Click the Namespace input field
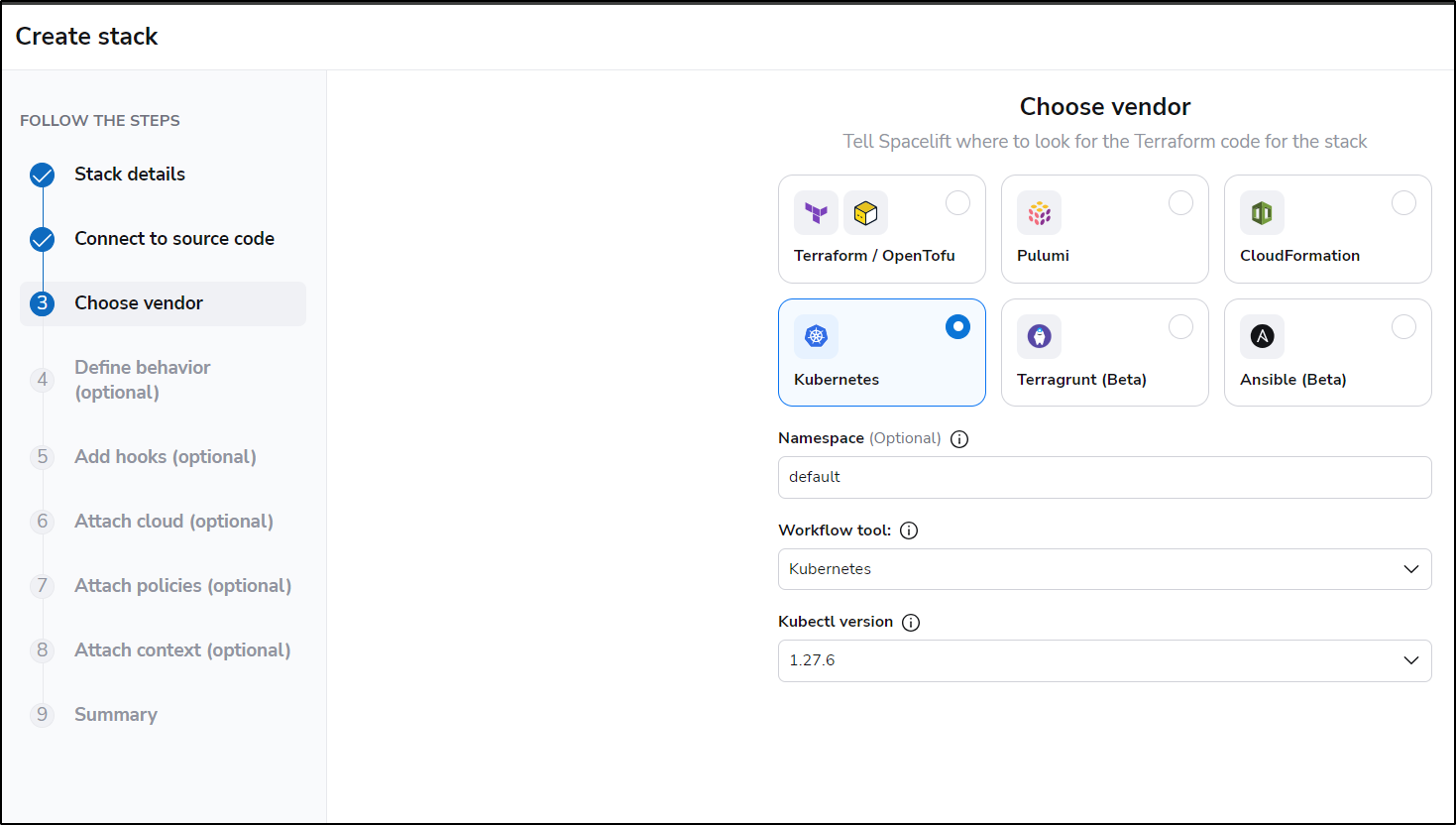 coord(1104,477)
